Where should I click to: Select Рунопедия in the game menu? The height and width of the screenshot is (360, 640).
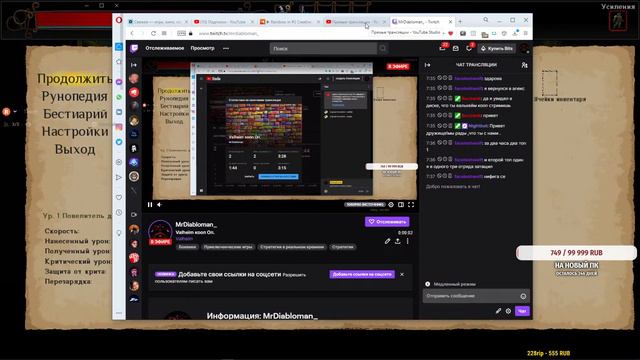click(74, 96)
